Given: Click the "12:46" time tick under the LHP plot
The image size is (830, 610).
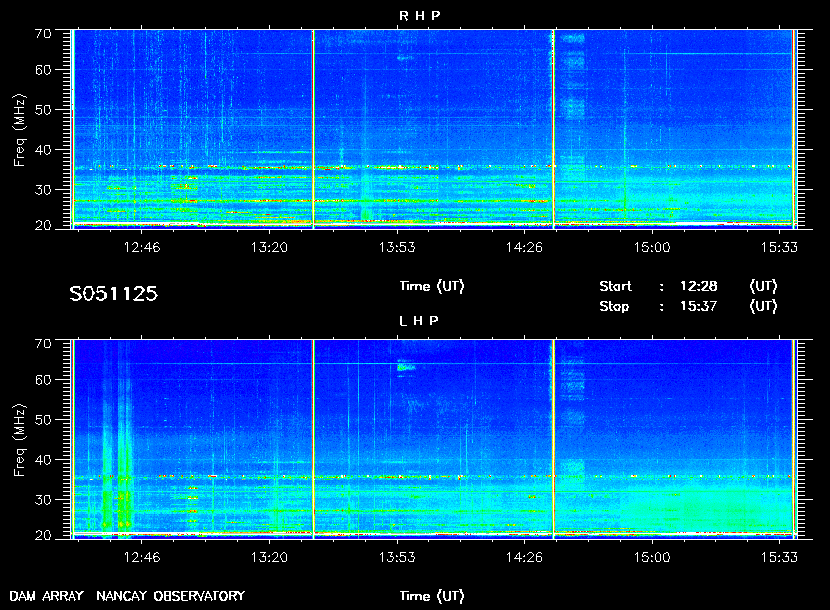Looking at the screenshot, I should coord(141,557).
